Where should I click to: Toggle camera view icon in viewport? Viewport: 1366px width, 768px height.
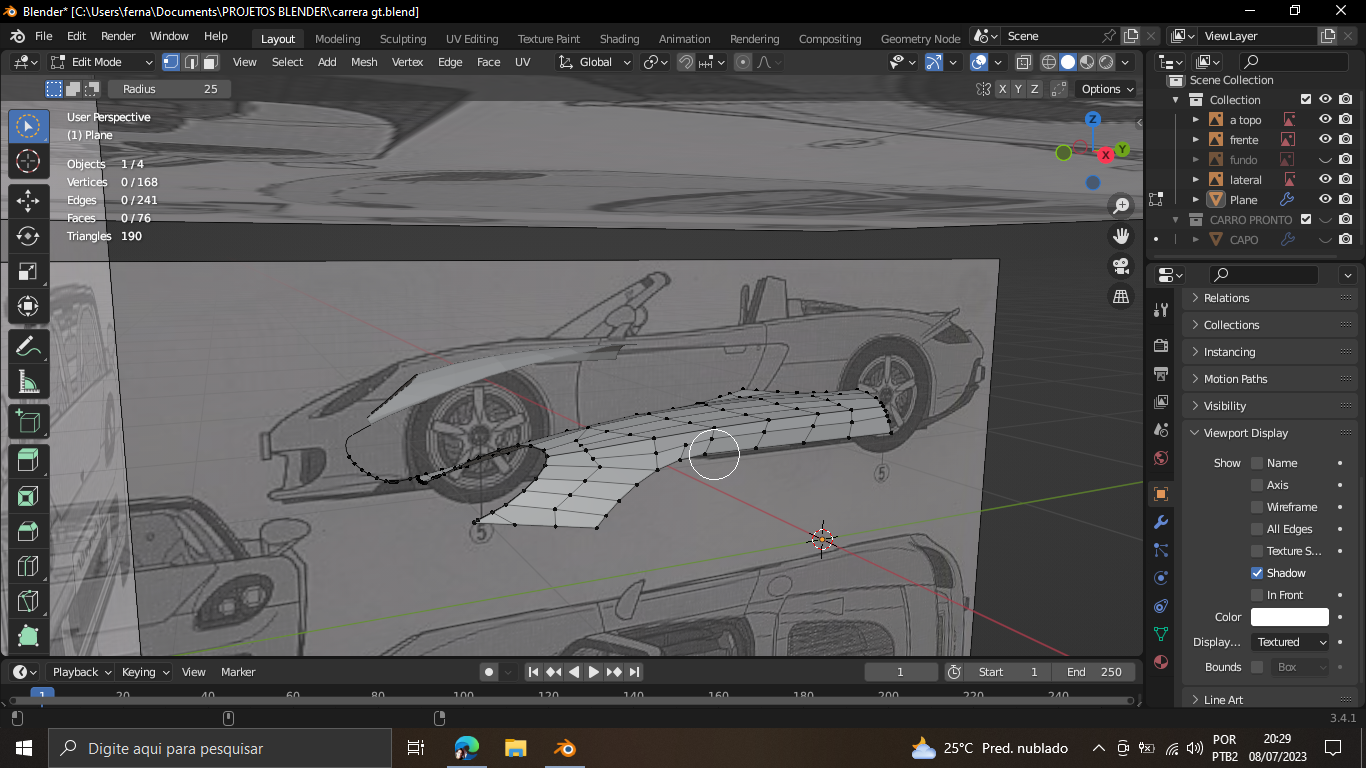[1121, 266]
